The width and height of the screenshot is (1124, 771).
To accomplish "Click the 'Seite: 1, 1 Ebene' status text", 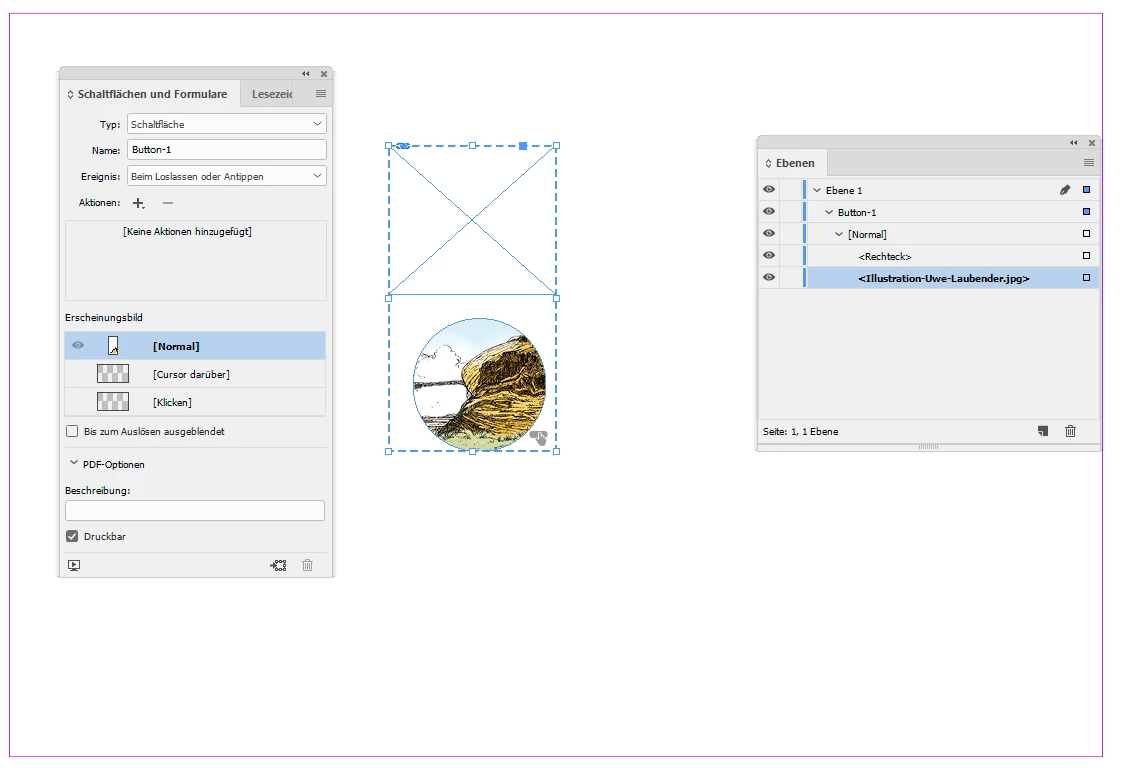I will click(800, 431).
